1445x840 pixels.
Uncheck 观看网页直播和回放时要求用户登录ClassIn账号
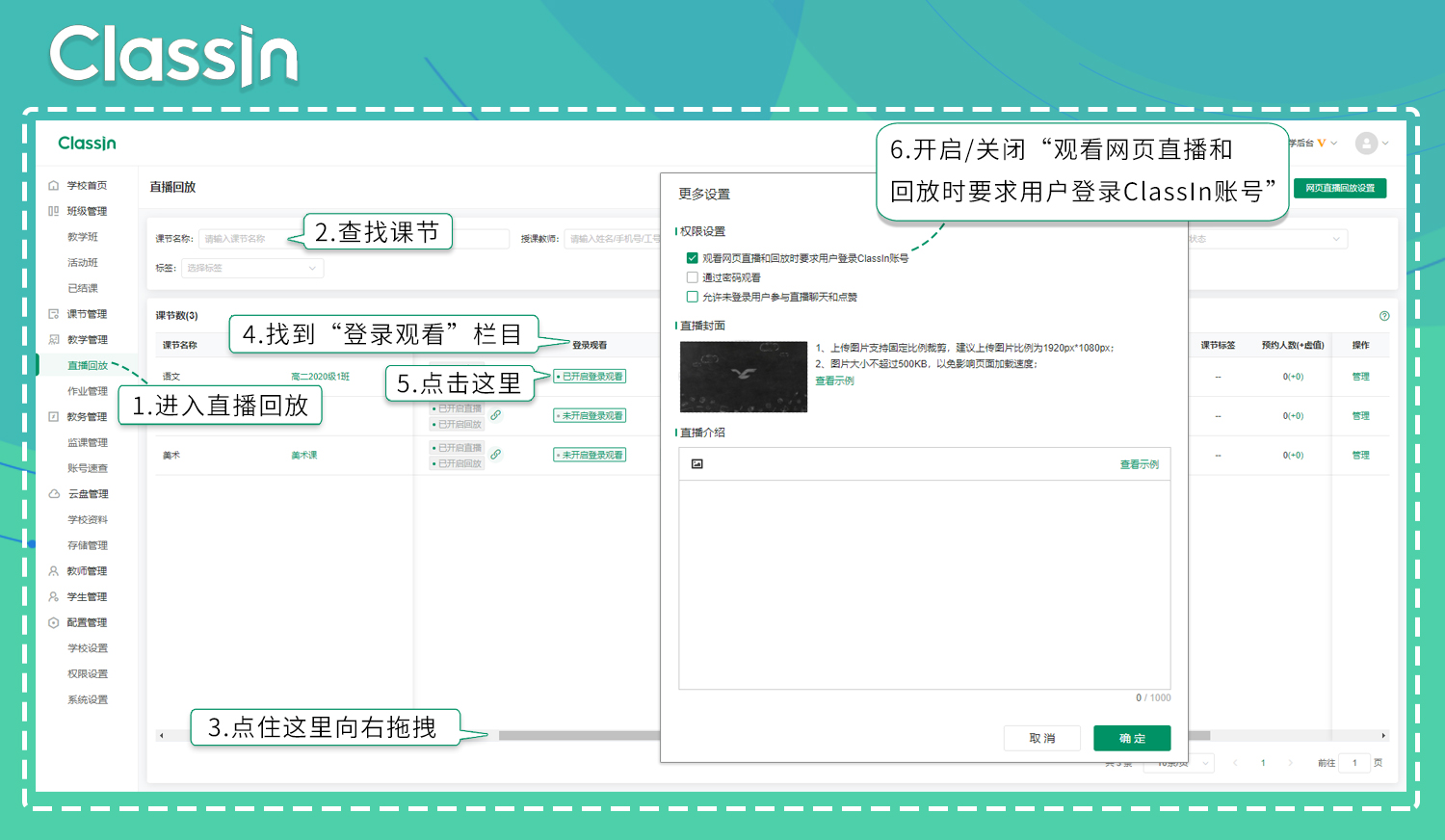coord(692,258)
